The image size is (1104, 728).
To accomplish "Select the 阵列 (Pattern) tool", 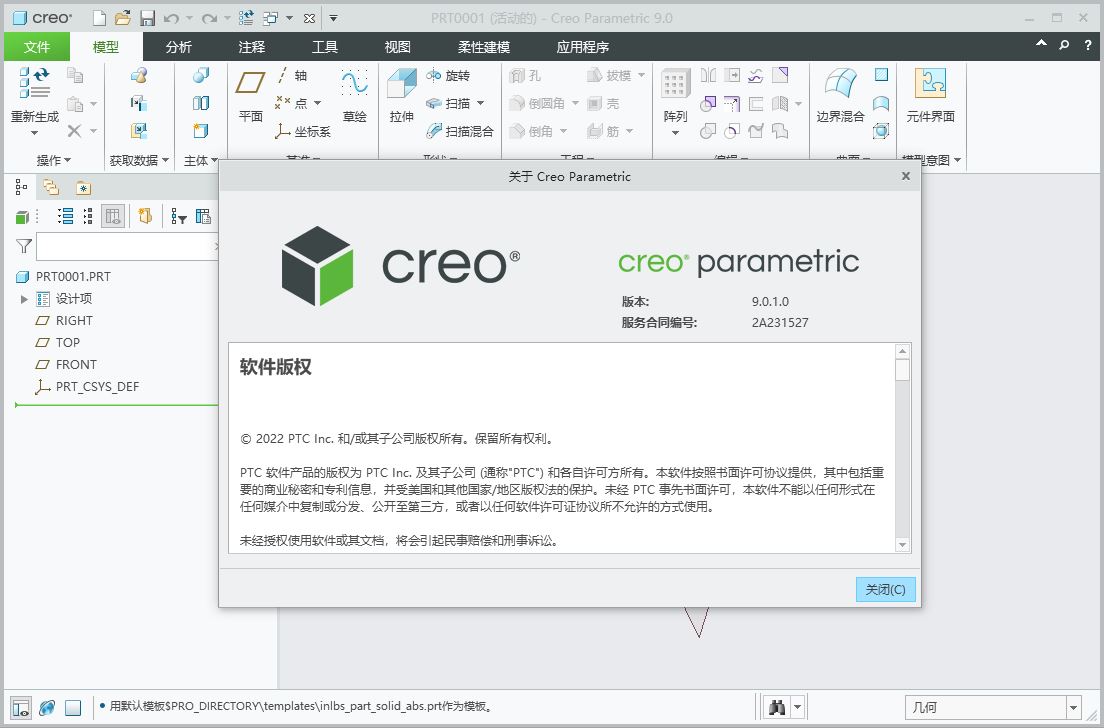I will click(x=676, y=96).
